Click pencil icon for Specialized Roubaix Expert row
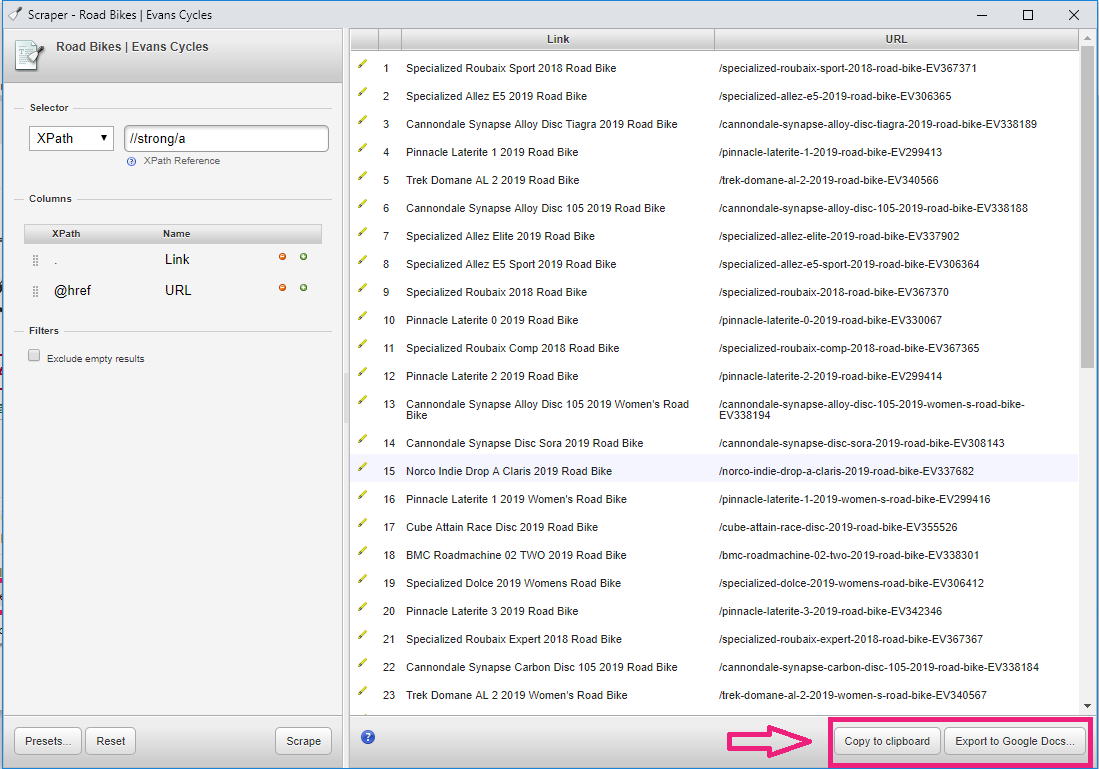Viewport: 1099px width, 769px height. click(362, 635)
